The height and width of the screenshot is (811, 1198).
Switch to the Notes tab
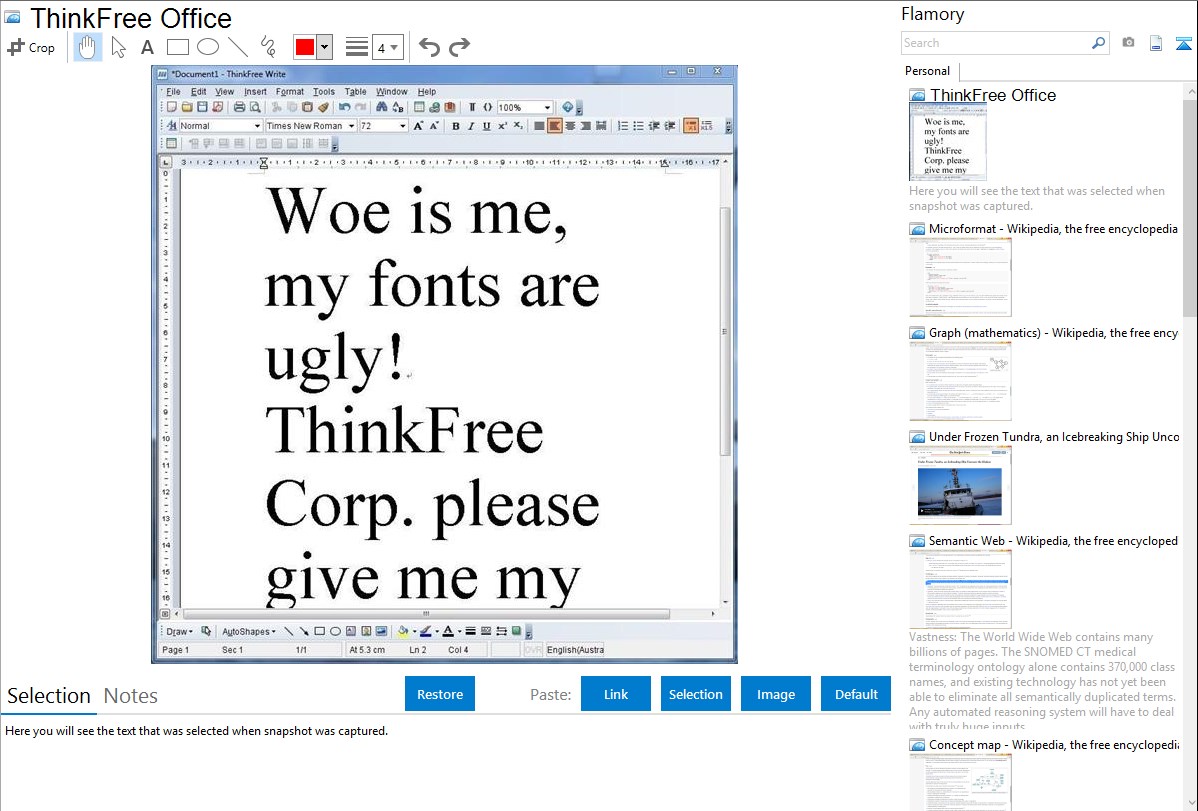(131, 696)
